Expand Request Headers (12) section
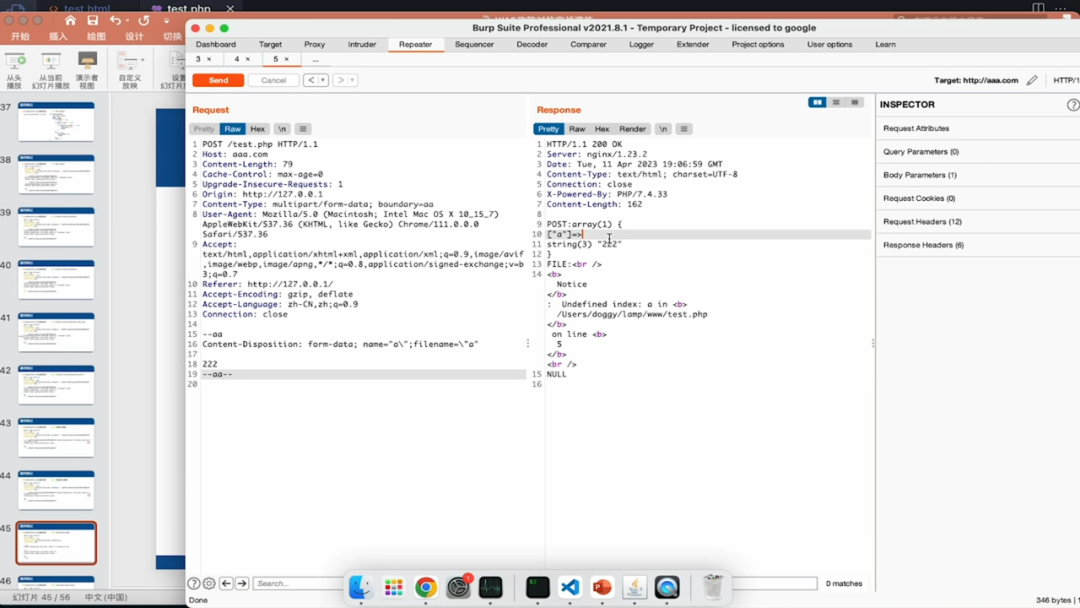Image resolution: width=1080 pixels, height=608 pixels. [x=978, y=222]
